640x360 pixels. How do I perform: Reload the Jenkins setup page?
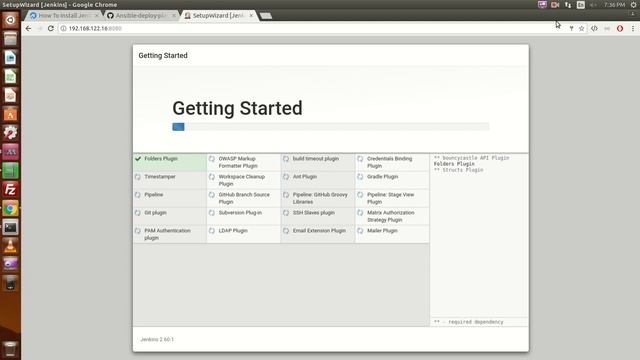point(51,29)
